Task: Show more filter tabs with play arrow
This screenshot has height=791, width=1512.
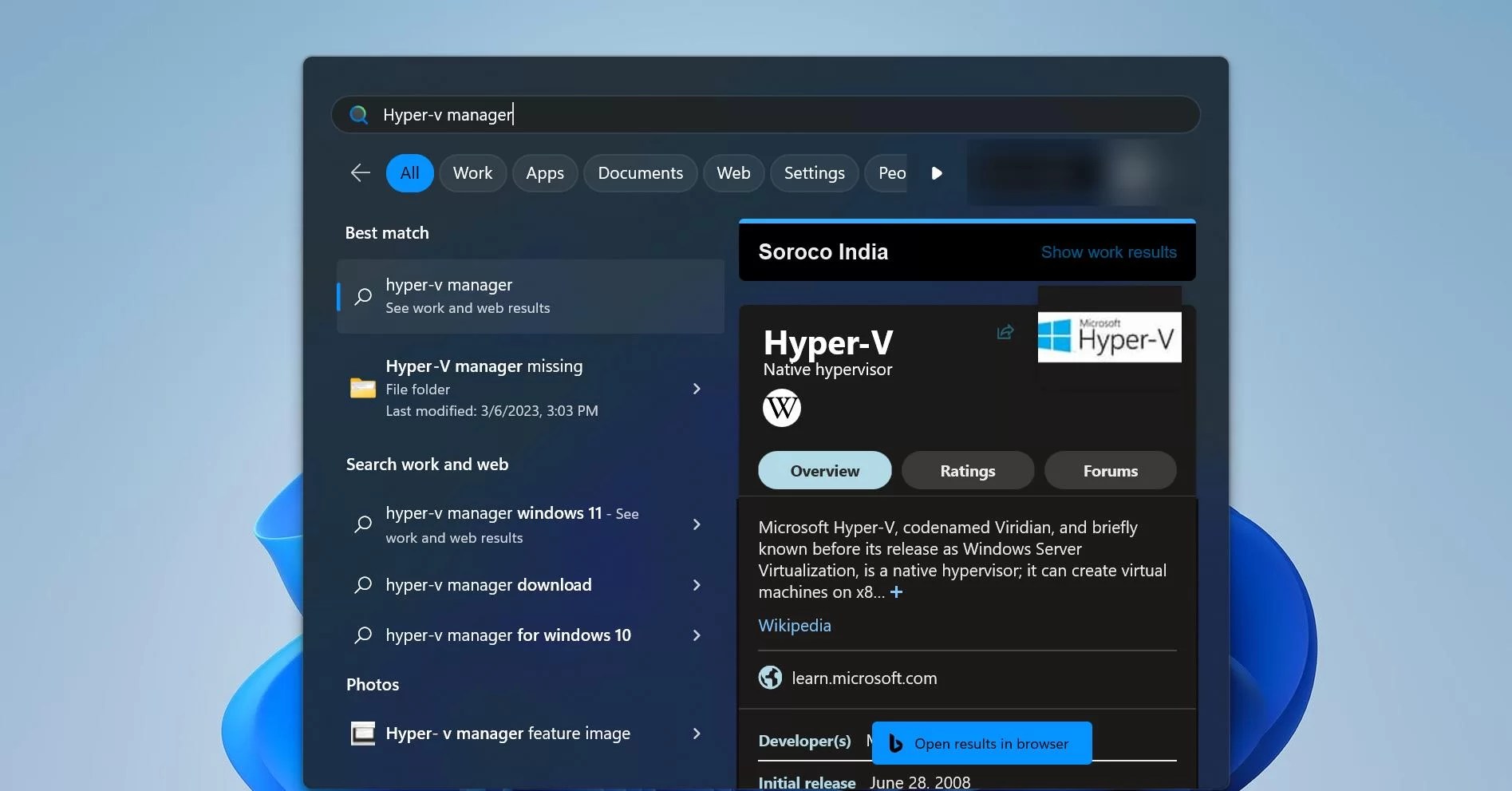Action: tap(937, 173)
